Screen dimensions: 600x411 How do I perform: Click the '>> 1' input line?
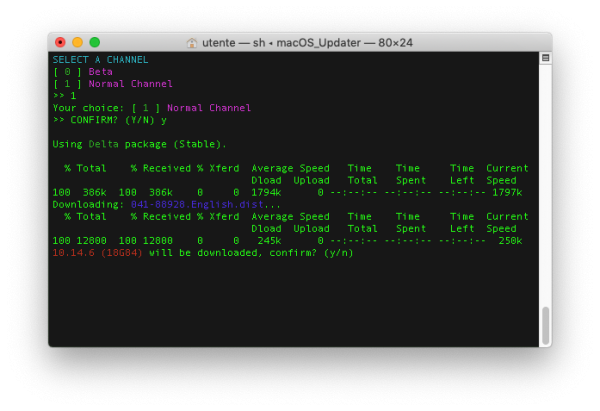click(x=64, y=96)
